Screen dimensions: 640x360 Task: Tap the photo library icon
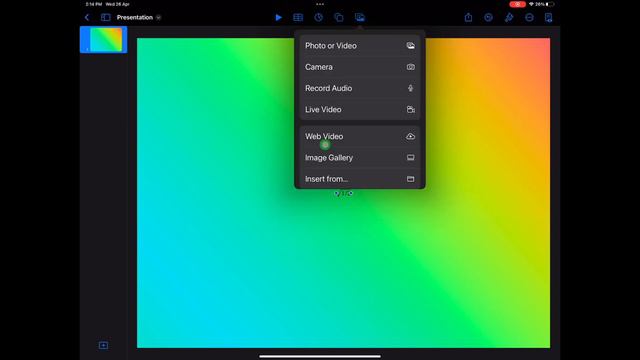tap(411, 46)
